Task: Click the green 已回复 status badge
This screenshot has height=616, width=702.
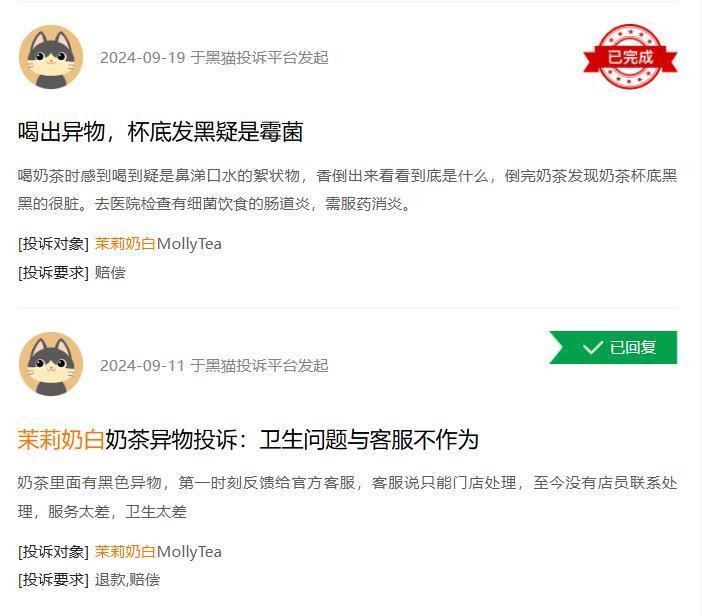Action: pos(613,347)
